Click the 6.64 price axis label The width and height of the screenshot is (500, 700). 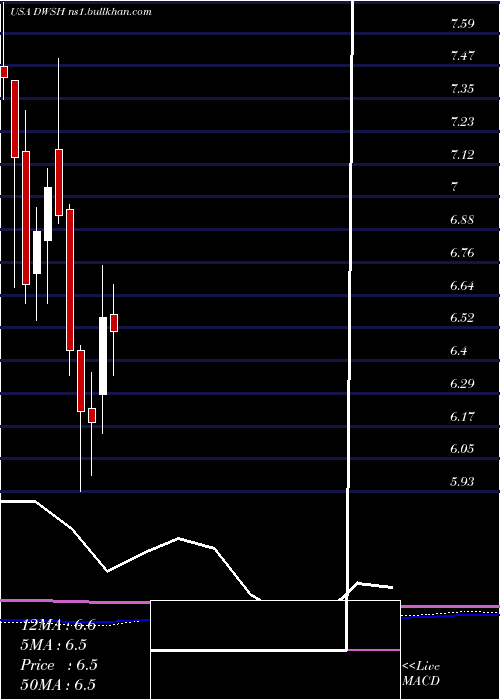[x=462, y=285]
